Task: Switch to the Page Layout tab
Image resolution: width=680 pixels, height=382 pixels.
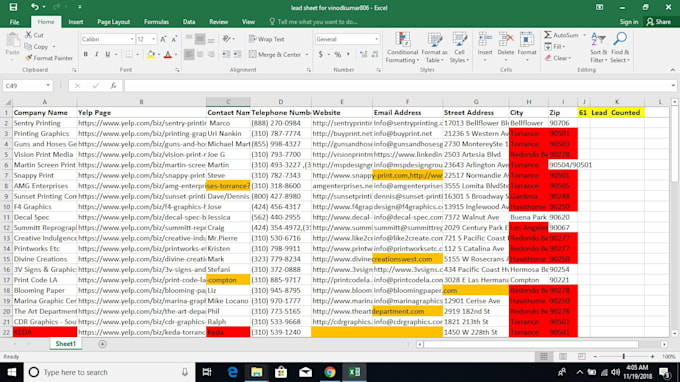Action: coord(113,22)
